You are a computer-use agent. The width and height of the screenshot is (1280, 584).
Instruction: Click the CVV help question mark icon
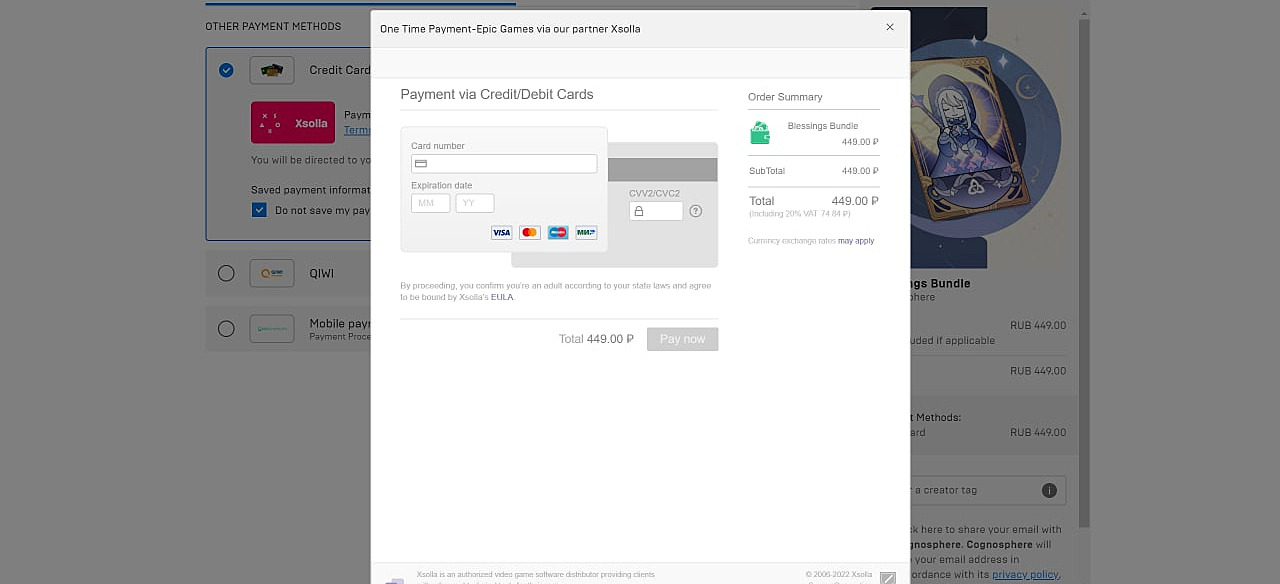696,211
